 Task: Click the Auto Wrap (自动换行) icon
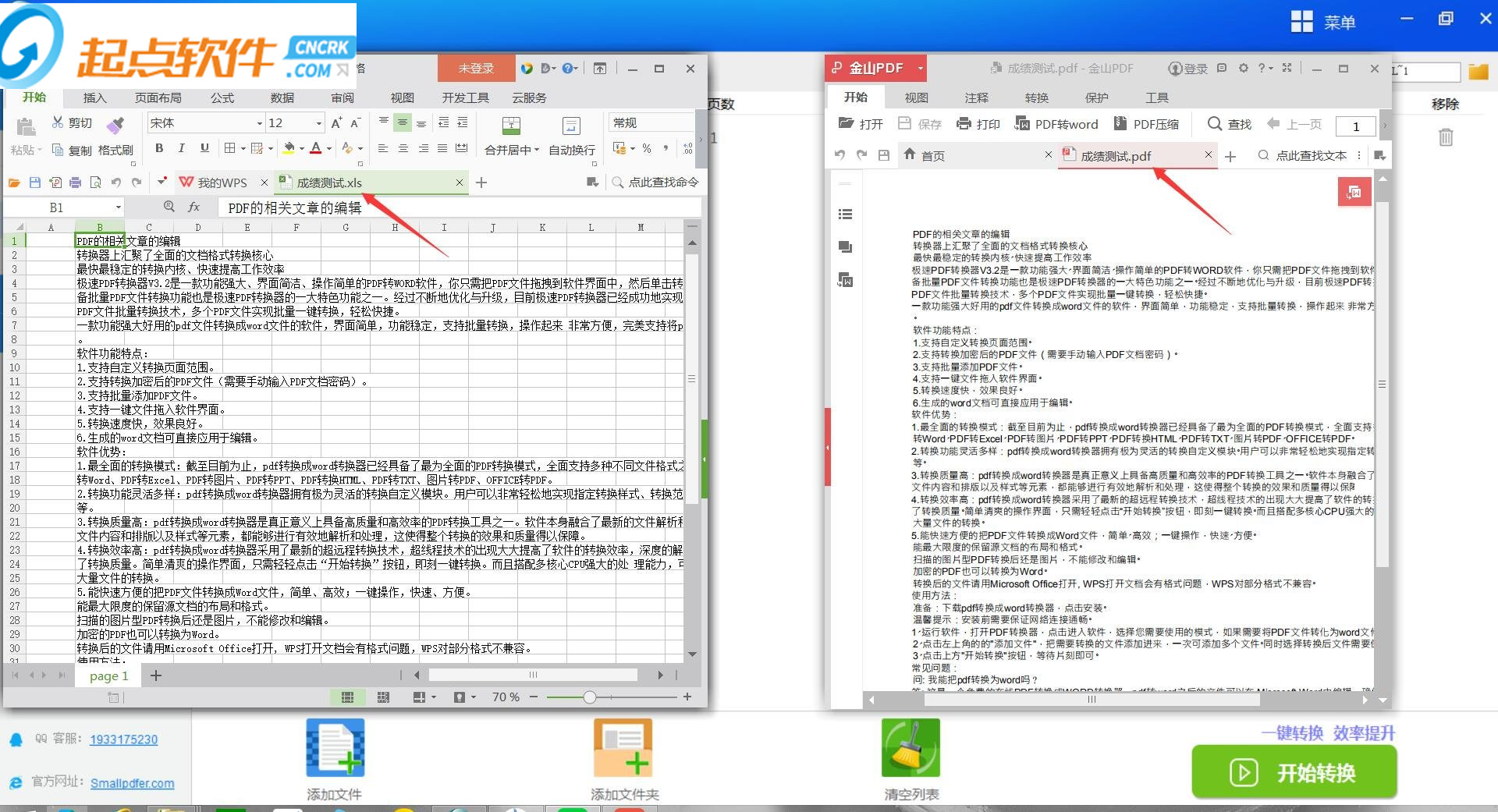pyautogui.click(x=571, y=126)
